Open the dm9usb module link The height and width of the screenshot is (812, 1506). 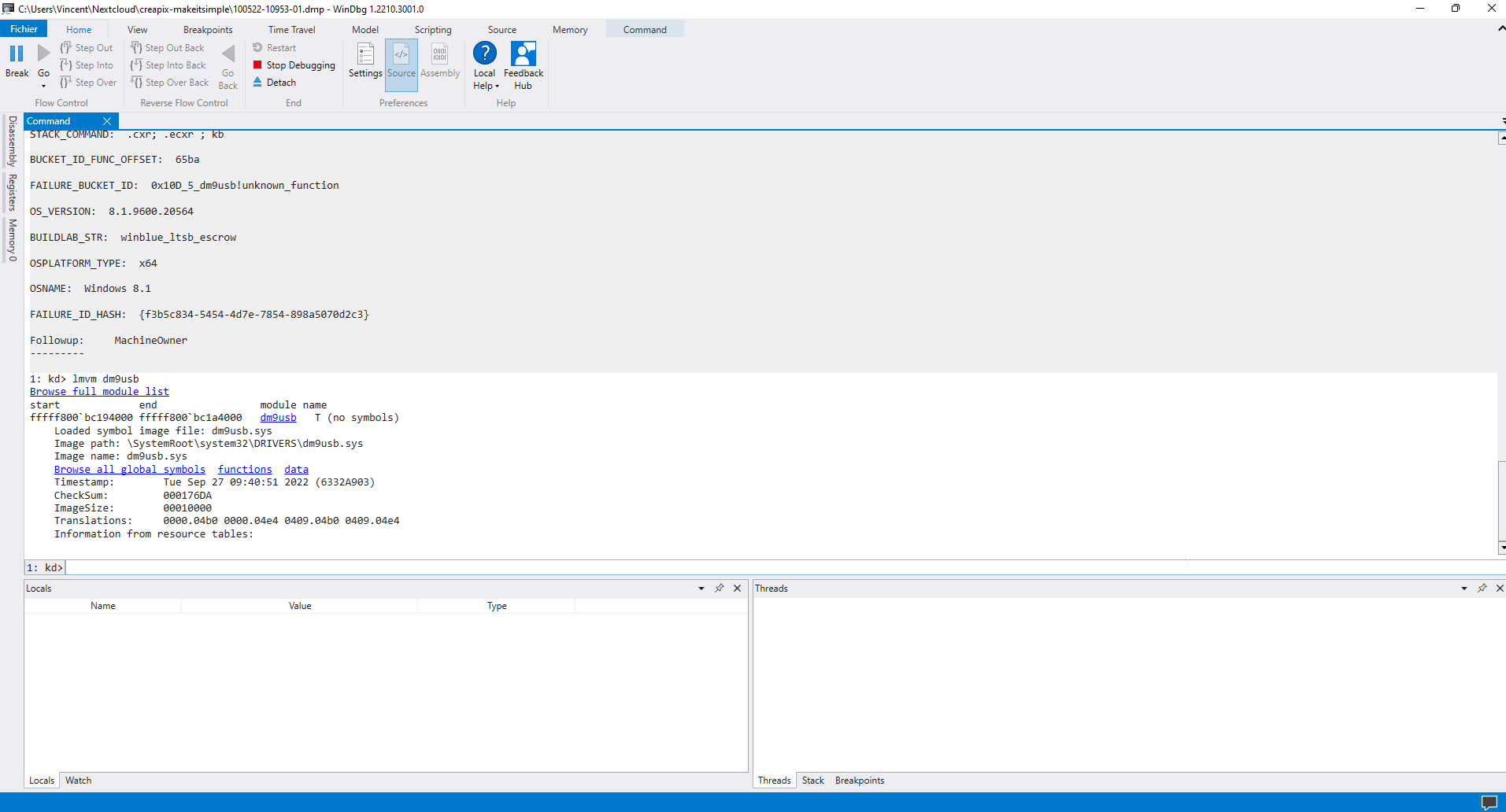point(278,418)
